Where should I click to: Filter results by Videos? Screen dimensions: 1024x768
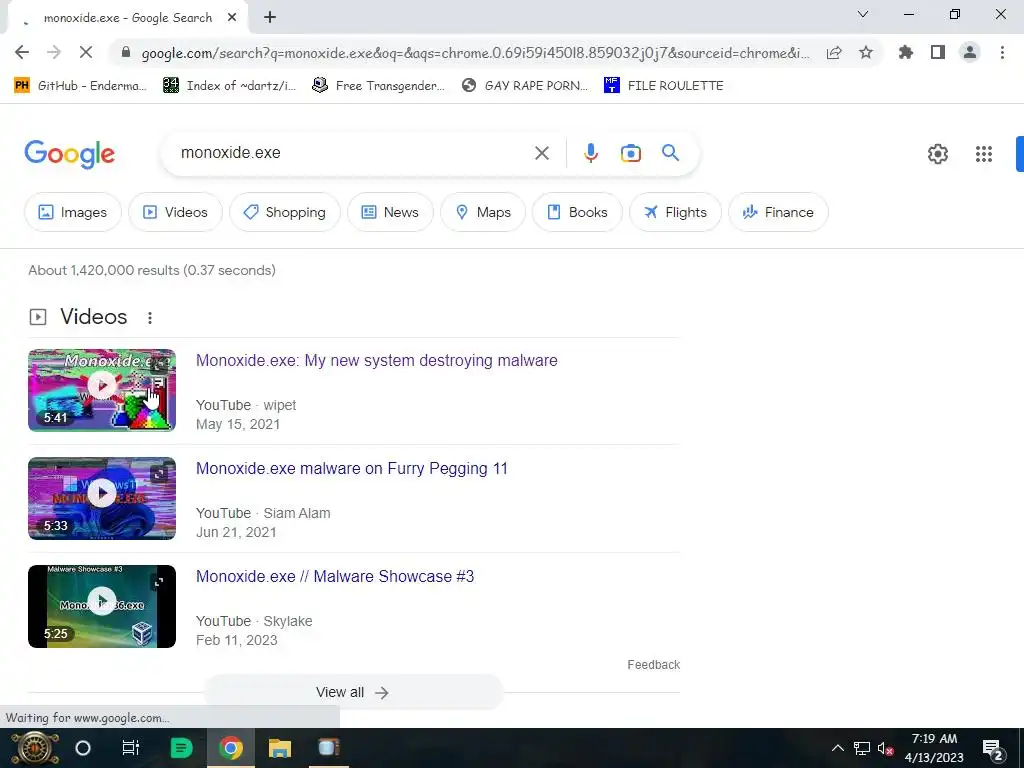175,212
